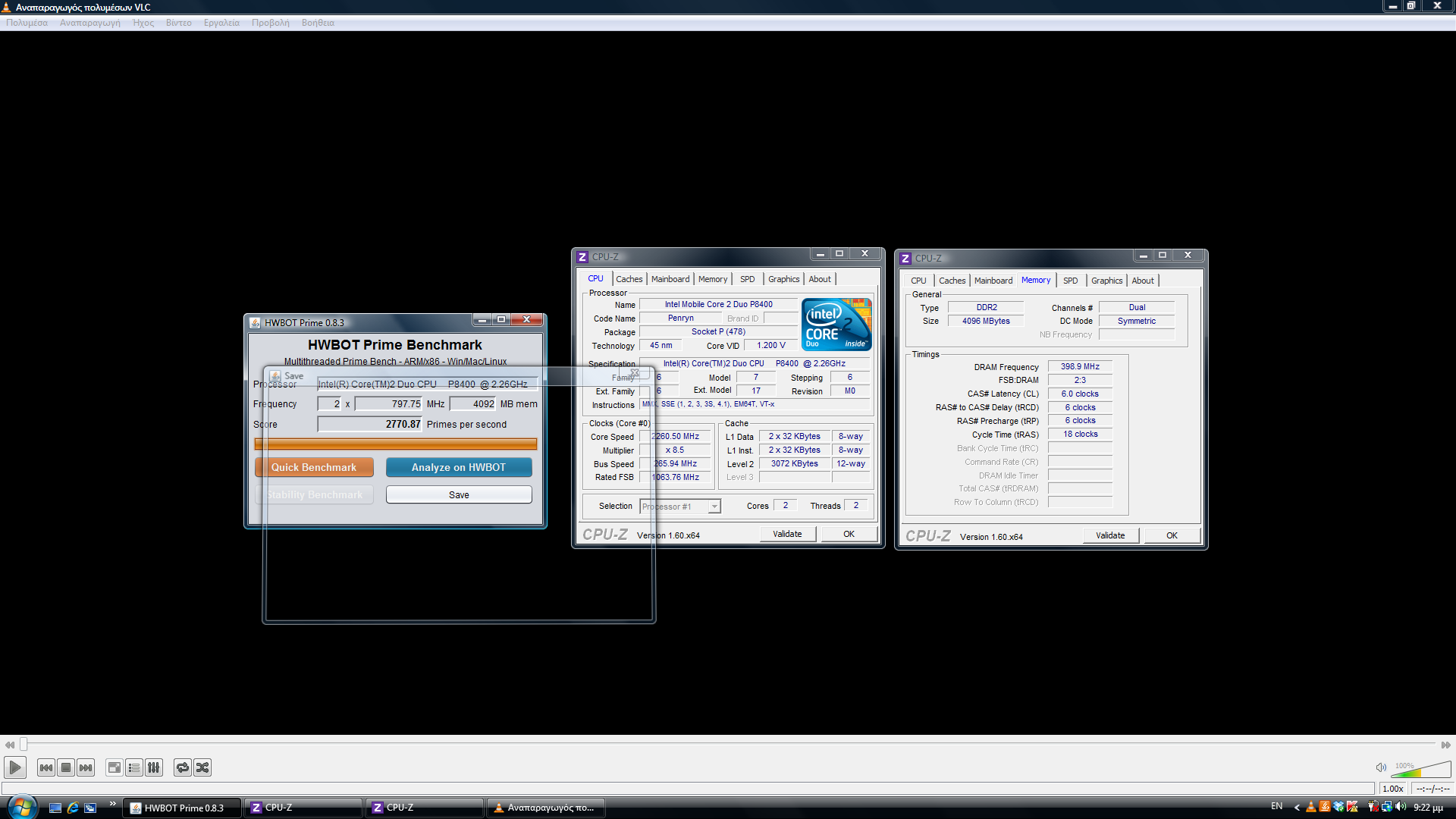This screenshot has height=819, width=1456.
Task: Click the Save button in HWBOT Prime
Action: tap(459, 494)
